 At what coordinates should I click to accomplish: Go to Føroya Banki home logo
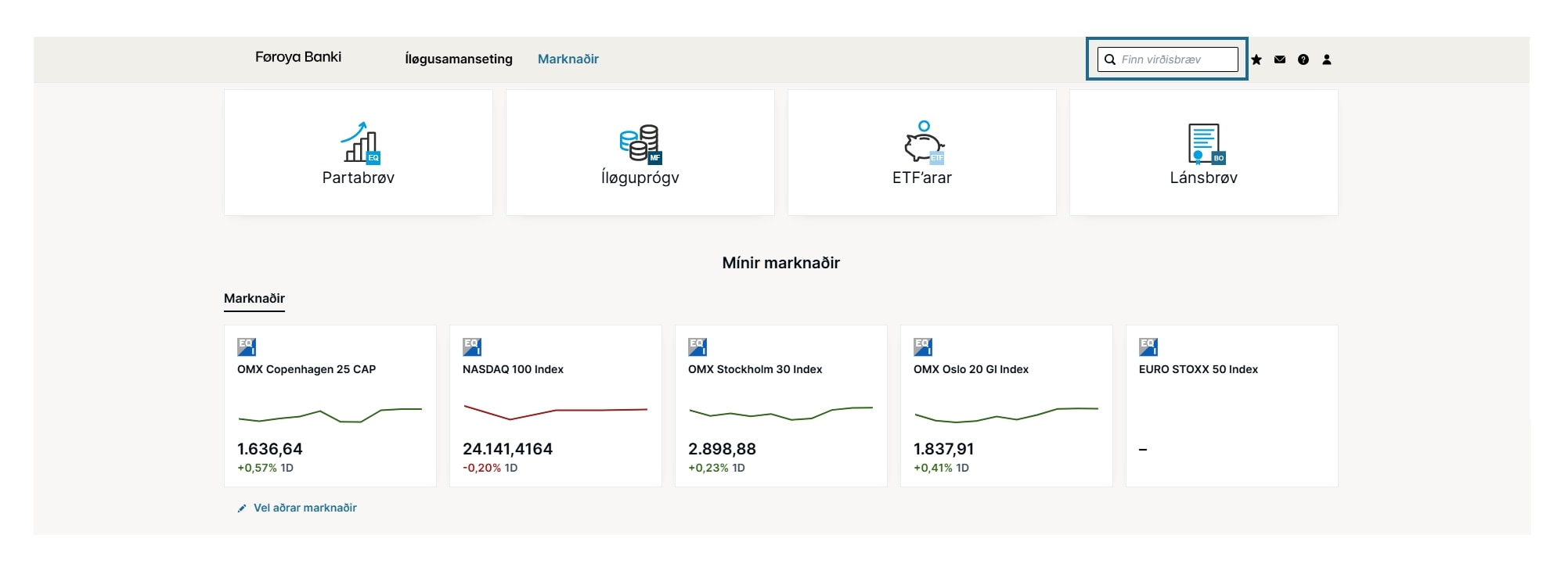coord(298,57)
